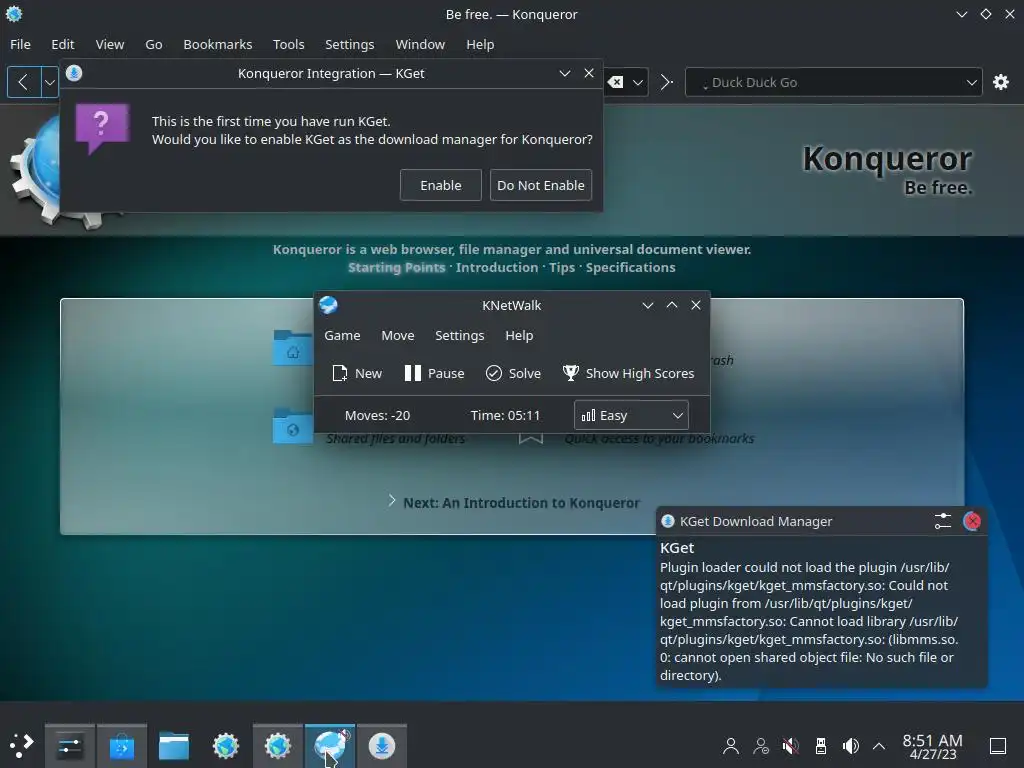Open Konqueror's View menu
The height and width of the screenshot is (768, 1024).
110,44
